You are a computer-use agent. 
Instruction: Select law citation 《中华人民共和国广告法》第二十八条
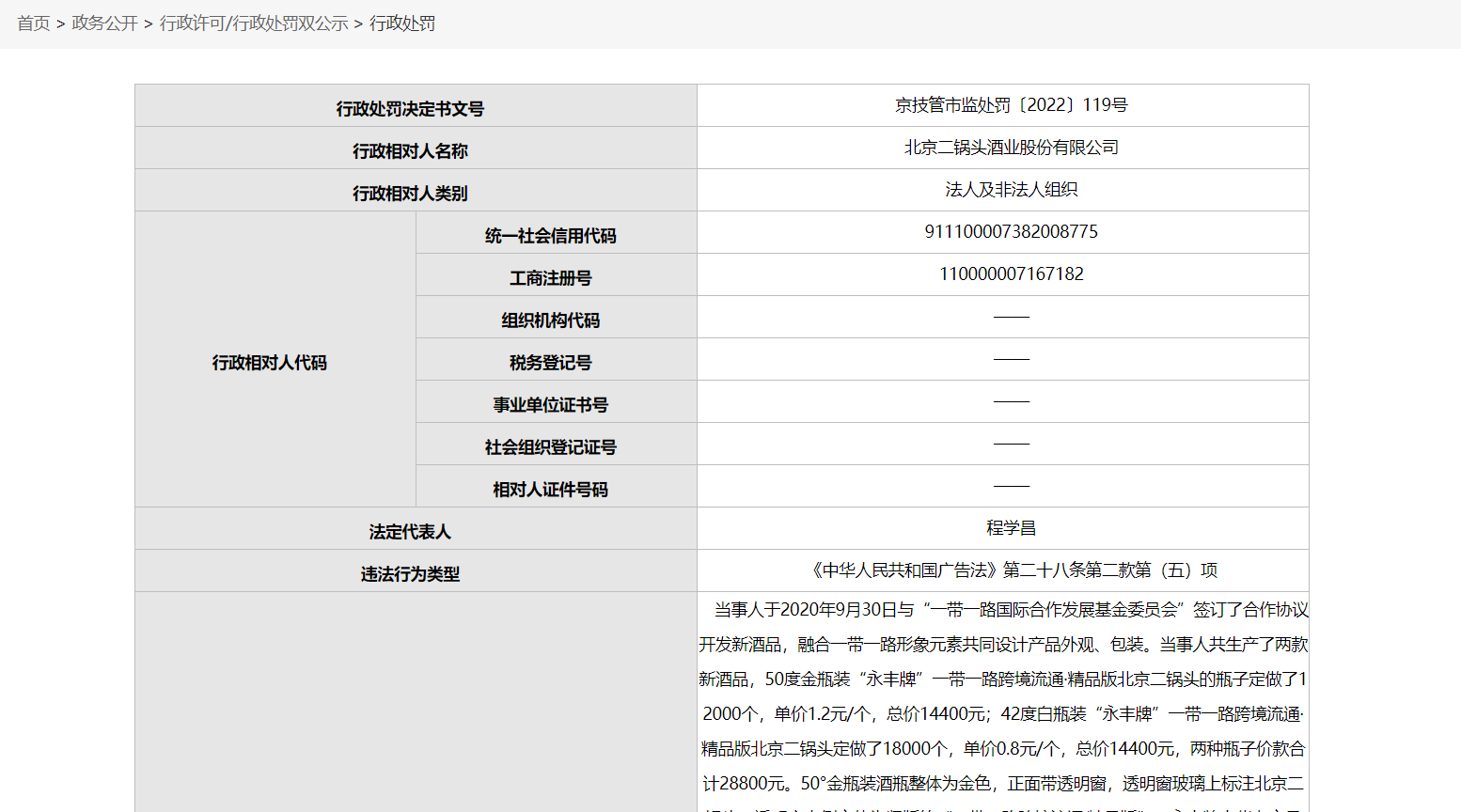[950, 570]
